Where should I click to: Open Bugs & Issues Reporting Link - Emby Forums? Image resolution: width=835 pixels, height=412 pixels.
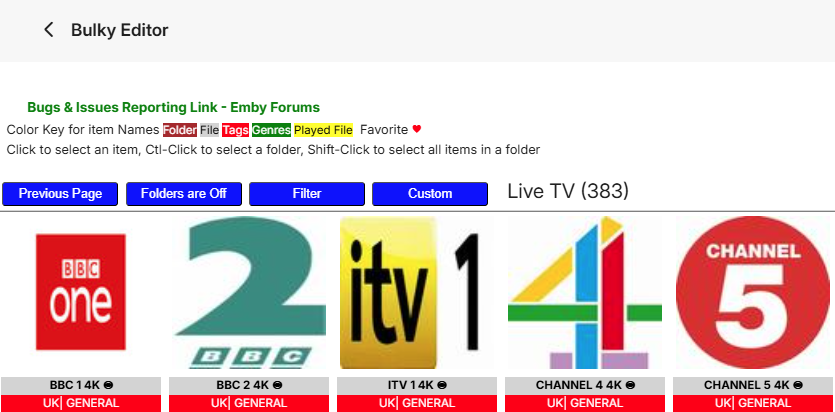pos(174,108)
